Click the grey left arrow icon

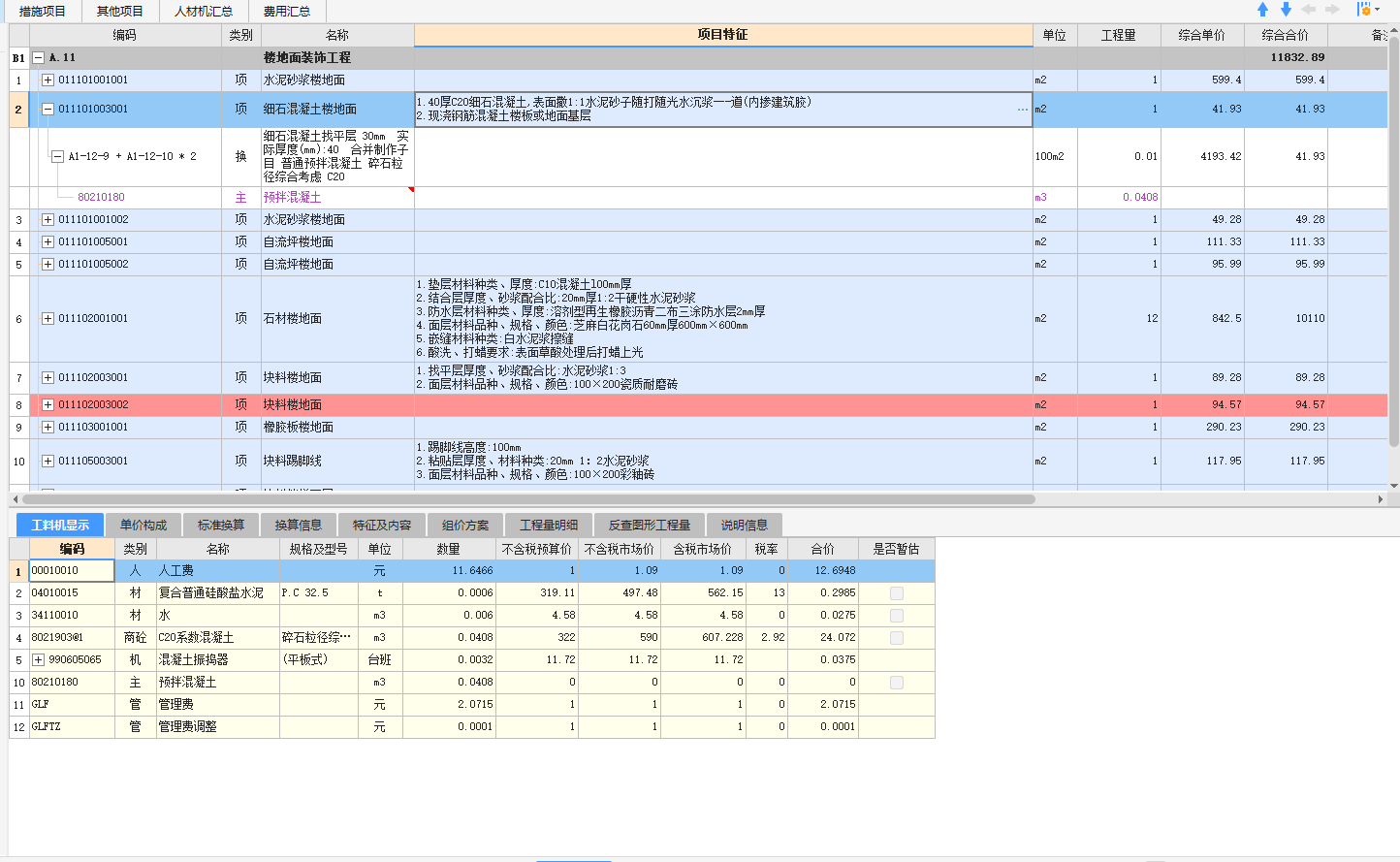[x=1309, y=9]
